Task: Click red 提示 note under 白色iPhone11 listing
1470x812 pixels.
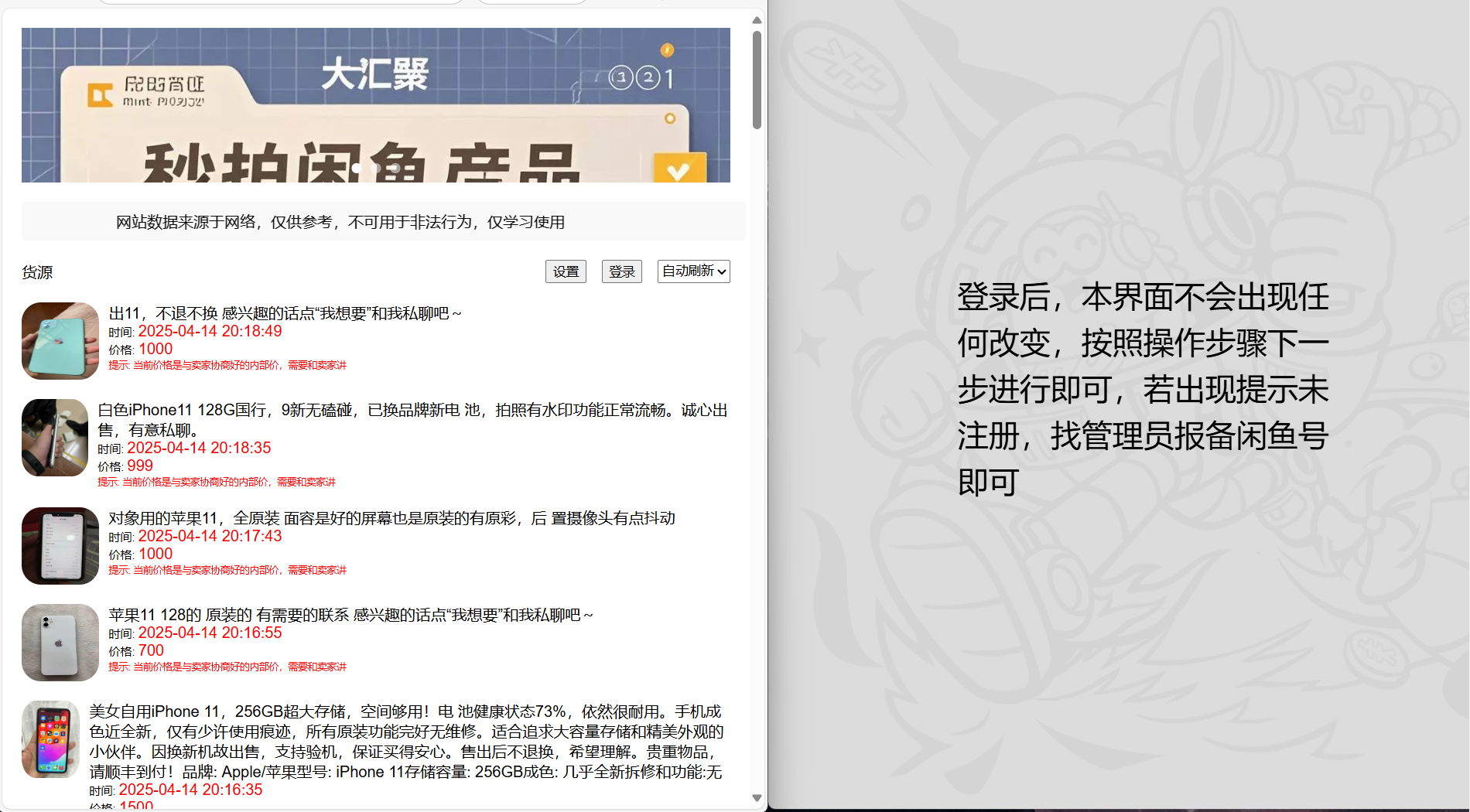Action: pyautogui.click(x=217, y=482)
